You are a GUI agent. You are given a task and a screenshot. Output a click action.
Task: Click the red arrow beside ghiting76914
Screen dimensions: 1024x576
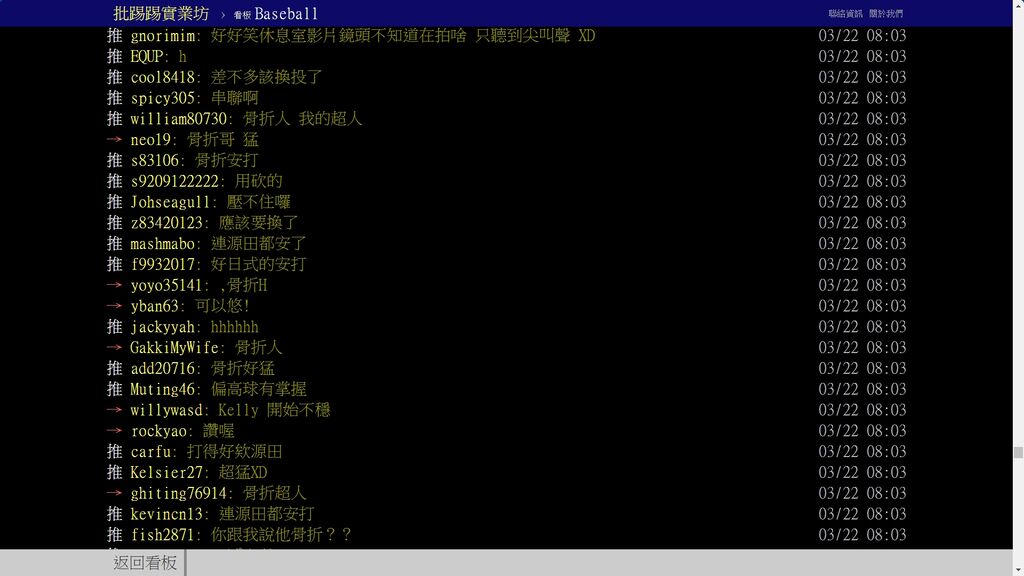click(x=114, y=493)
